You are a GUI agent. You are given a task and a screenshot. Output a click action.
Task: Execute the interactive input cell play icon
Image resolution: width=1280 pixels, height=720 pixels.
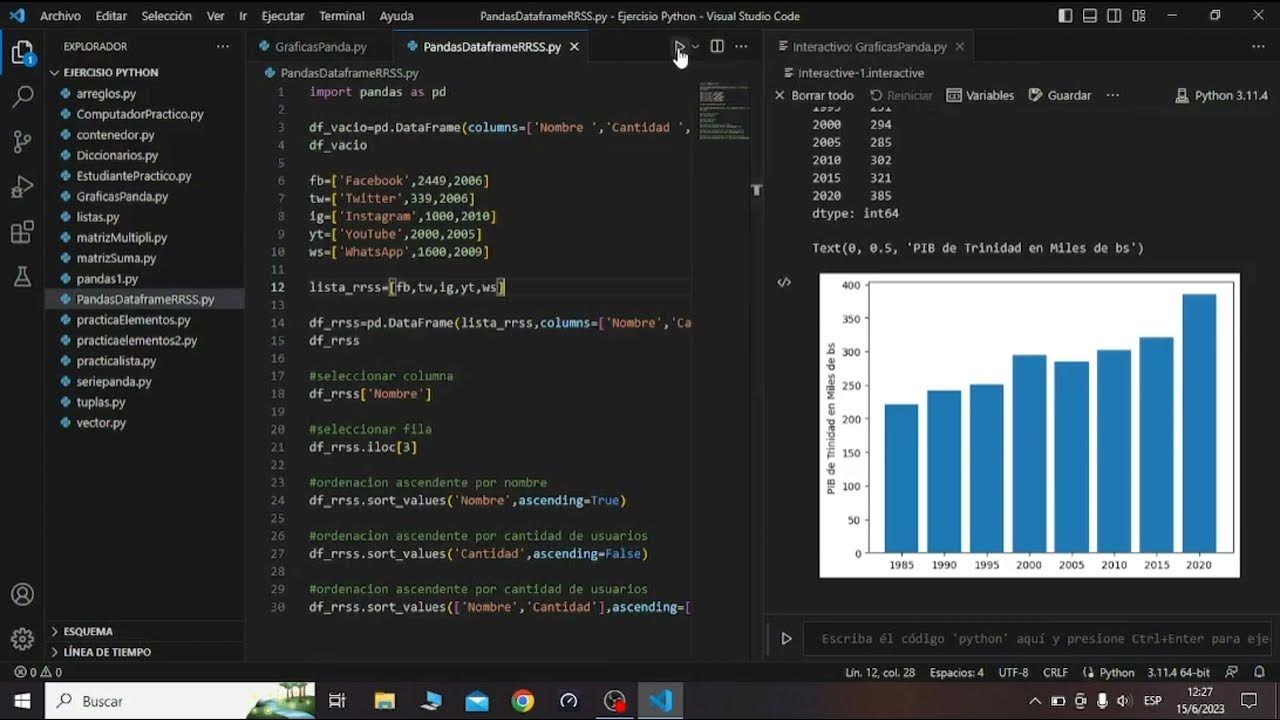click(786, 639)
